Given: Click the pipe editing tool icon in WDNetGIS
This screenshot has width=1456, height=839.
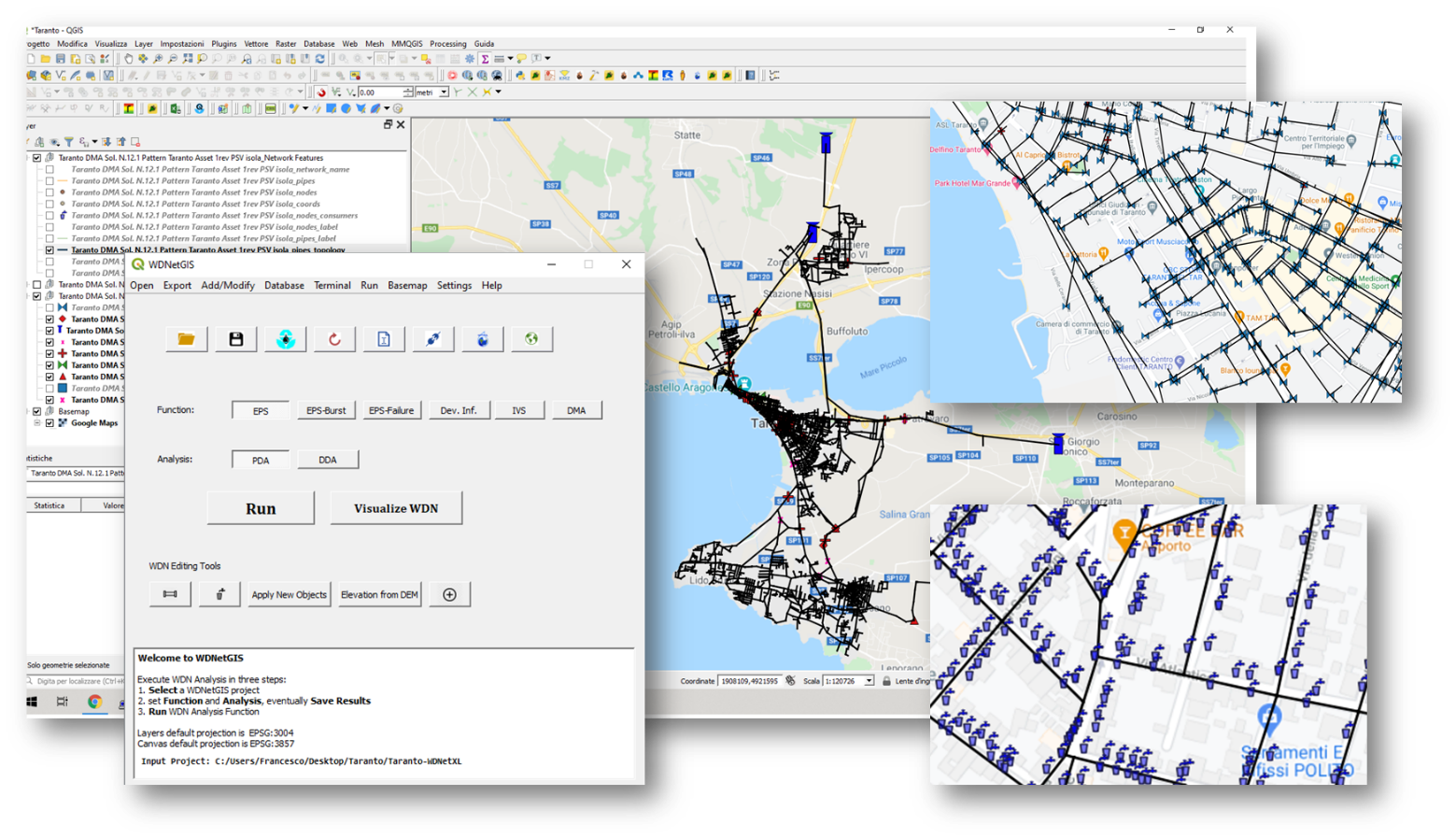Looking at the screenshot, I should [x=170, y=594].
